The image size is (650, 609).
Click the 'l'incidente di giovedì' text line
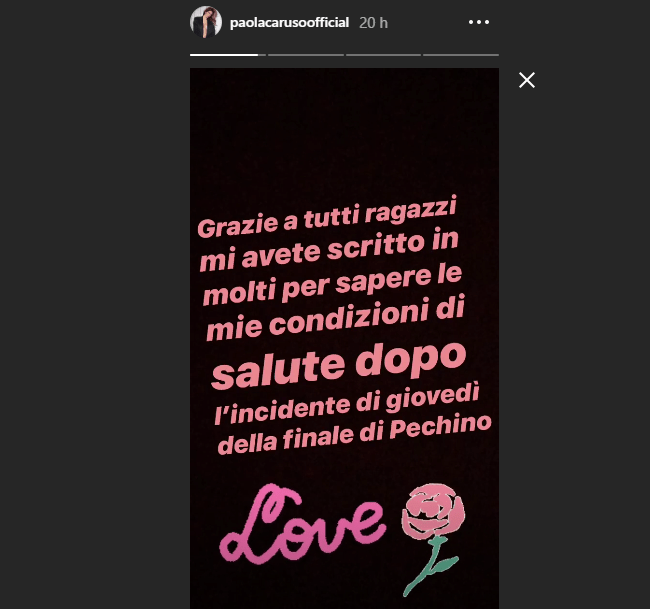pos(347,404)
